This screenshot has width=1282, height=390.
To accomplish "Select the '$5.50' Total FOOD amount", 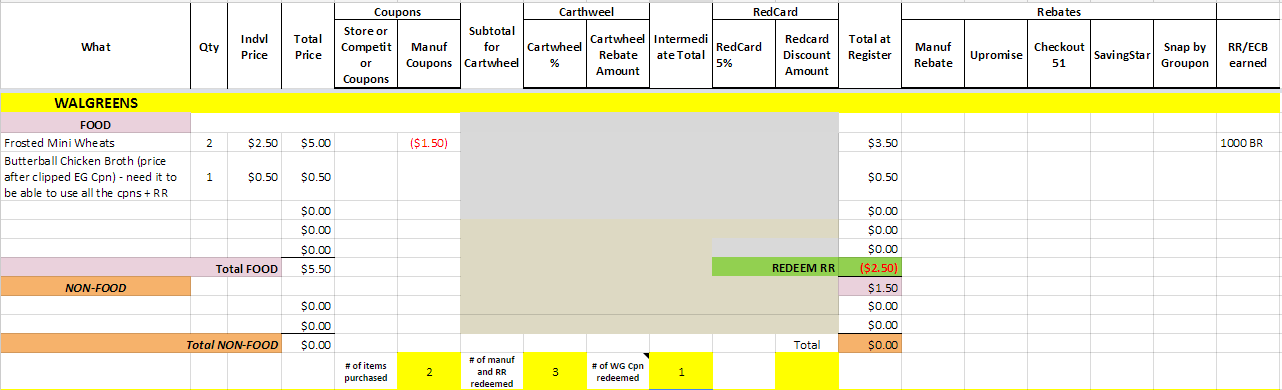I will pos(308,268).
